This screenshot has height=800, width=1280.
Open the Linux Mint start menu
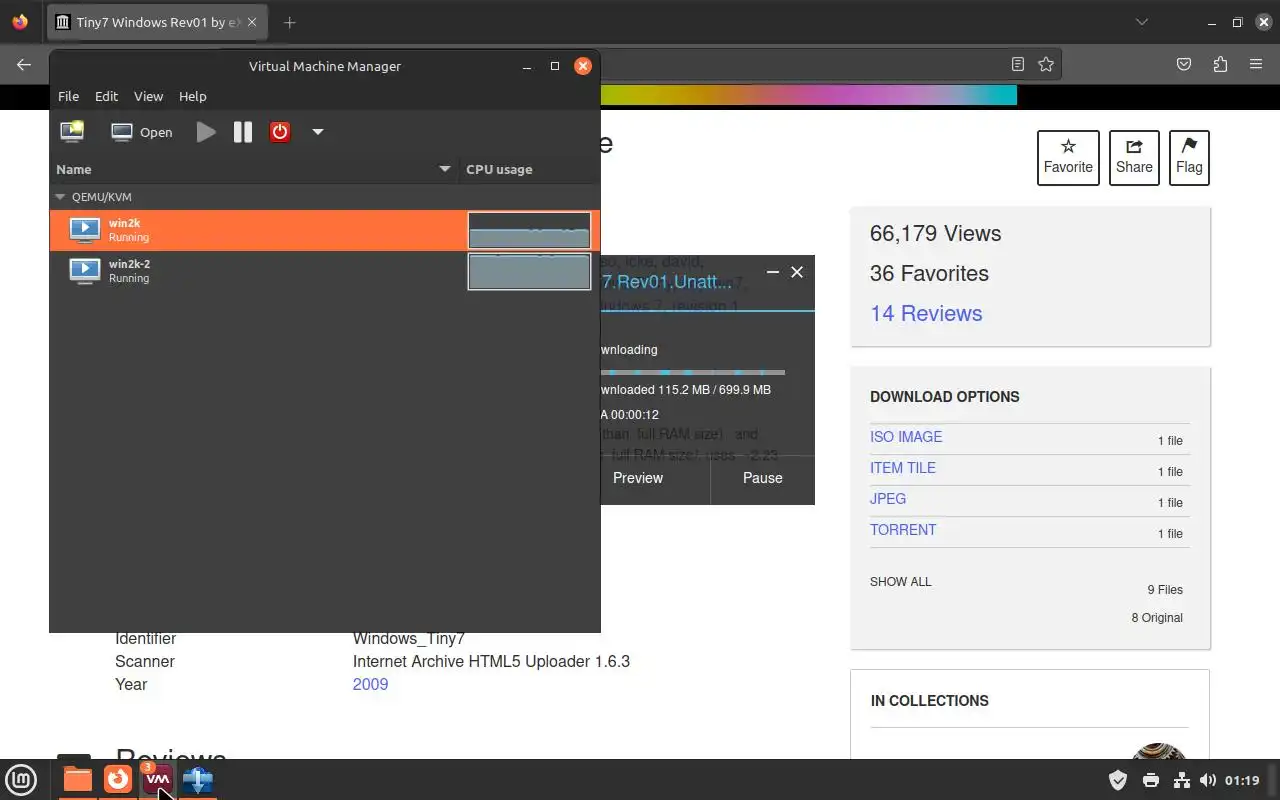point(21,780)
